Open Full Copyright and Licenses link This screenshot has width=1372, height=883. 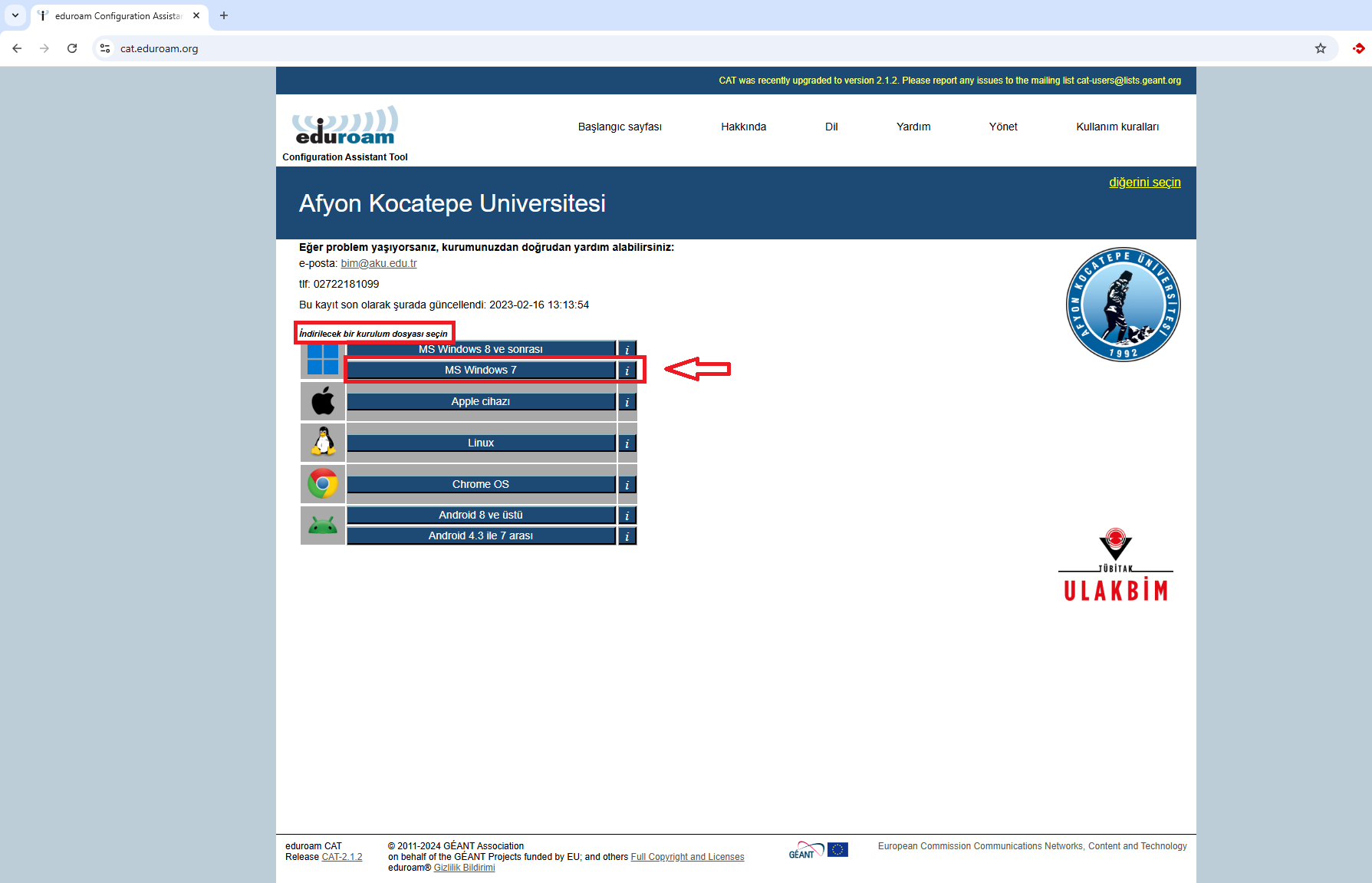[x=687, y=857]
